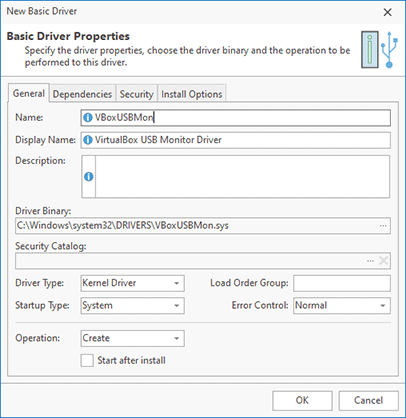
Task: Open the Error Control dropdown
Action: pos(342,306)
